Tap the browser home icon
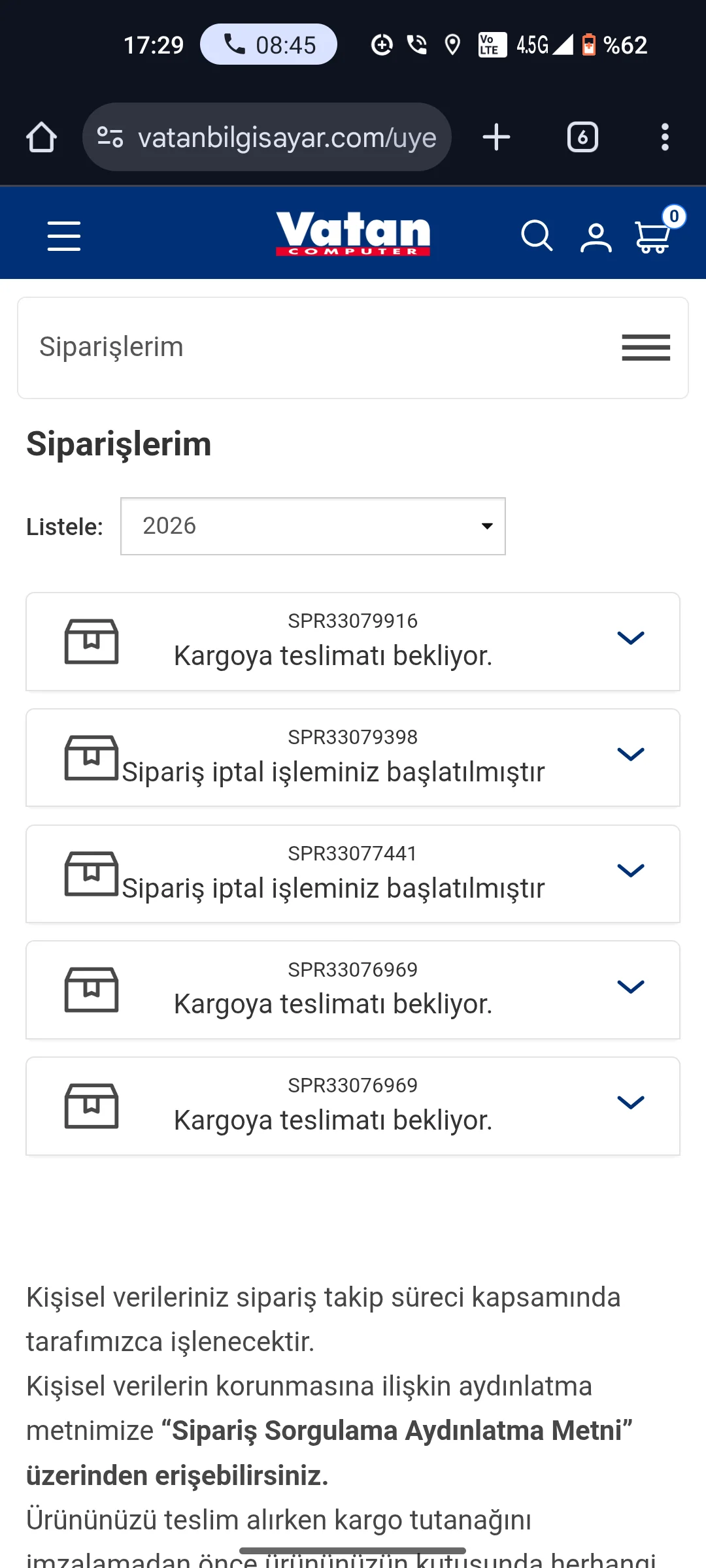 [41, 137]
